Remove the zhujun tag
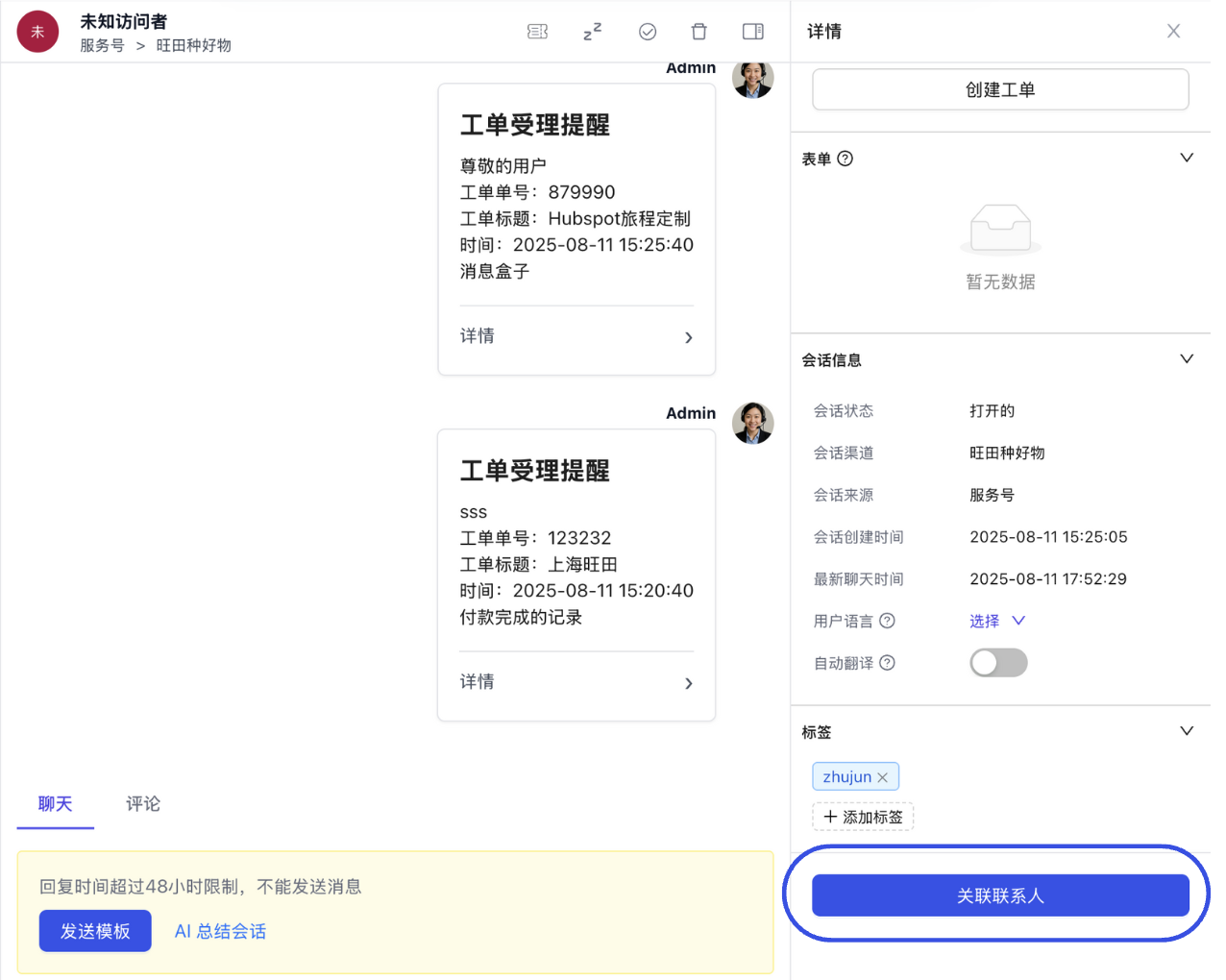 (x=882, y=776)
